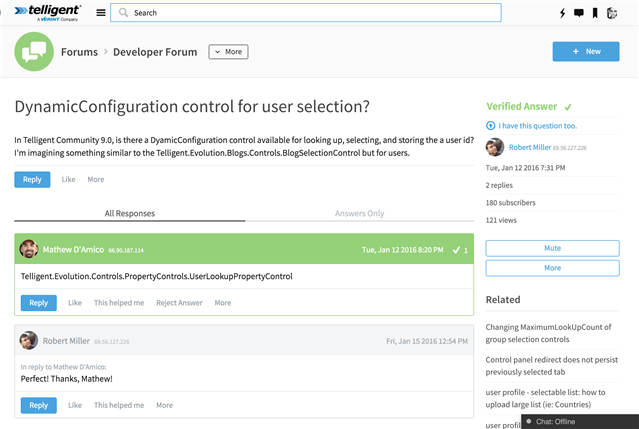Like the original question
The image size is (639, 429).
pos(68,179)
